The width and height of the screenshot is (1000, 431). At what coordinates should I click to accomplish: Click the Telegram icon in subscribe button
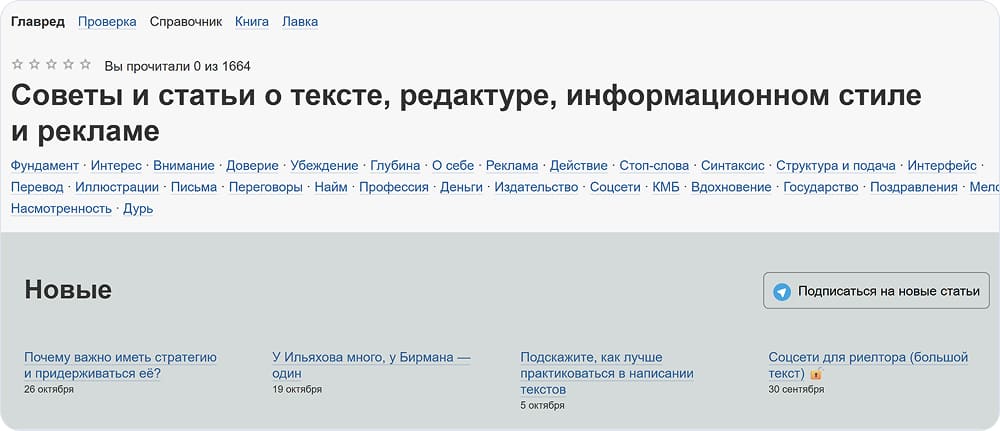click(x=782, y=292)
